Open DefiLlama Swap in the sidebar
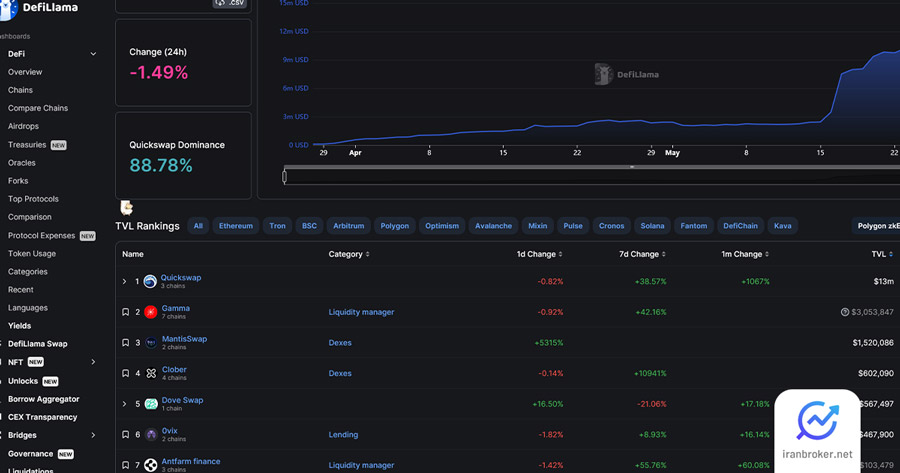The image size is (900, 473). tap(37, 344)
